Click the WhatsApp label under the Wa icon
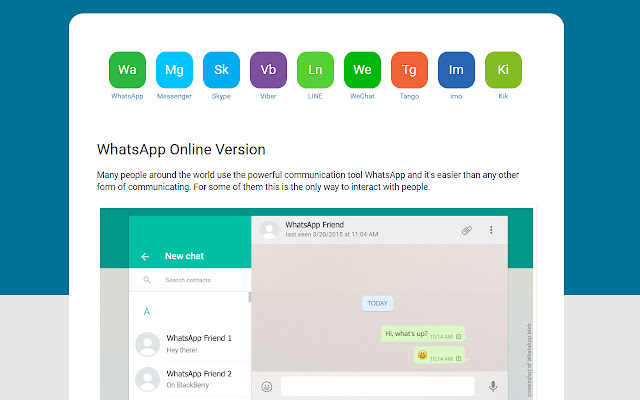The image size is (640, 400). coord(127,96)
